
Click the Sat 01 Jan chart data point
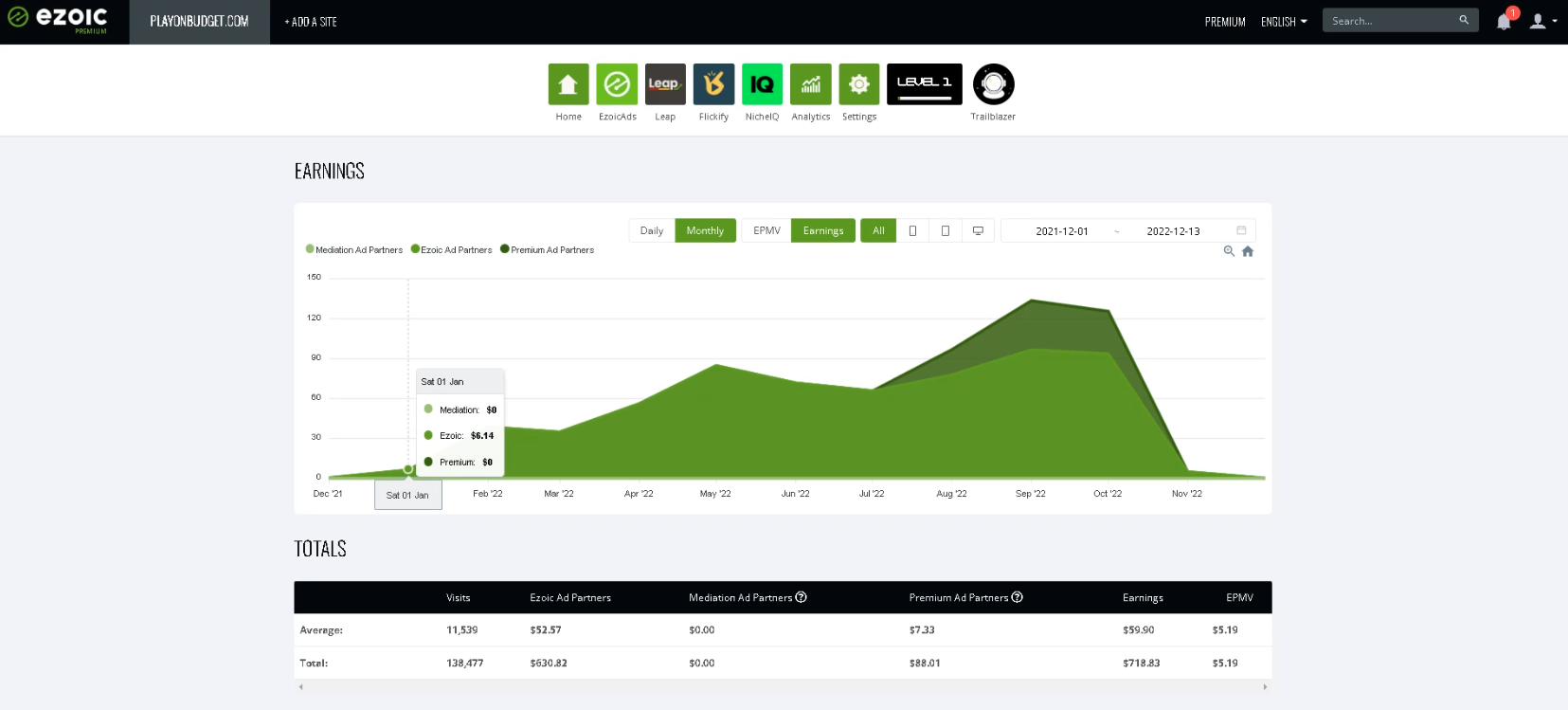[408, 469]
